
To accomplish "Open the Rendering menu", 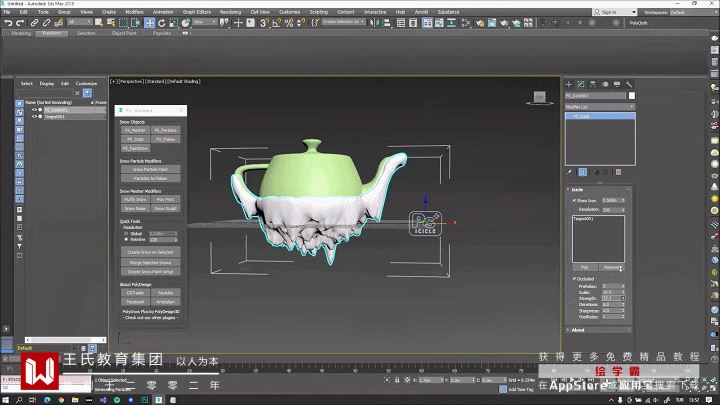I will (231, 12).
